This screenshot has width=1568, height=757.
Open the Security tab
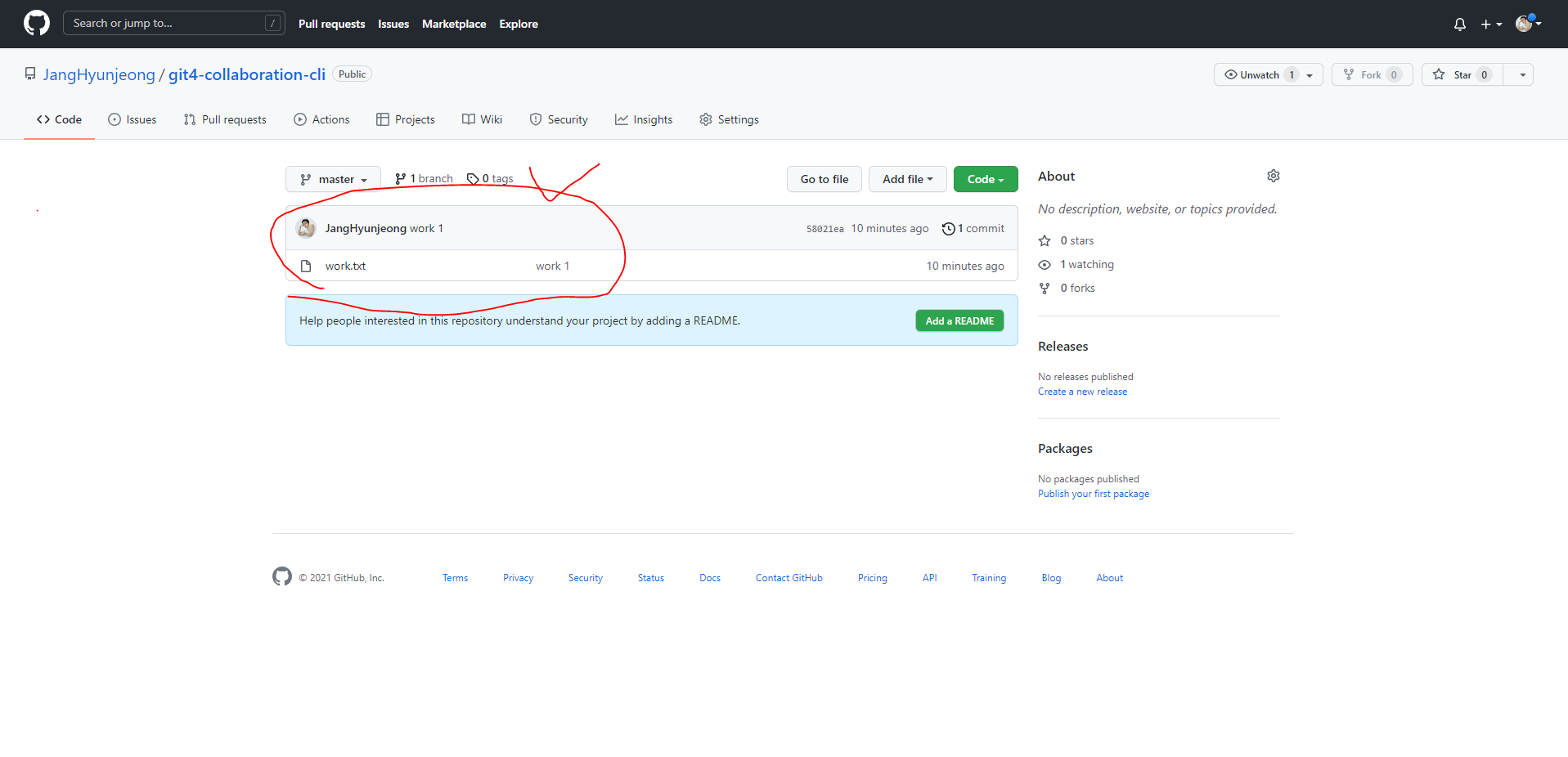pos(559,119)
